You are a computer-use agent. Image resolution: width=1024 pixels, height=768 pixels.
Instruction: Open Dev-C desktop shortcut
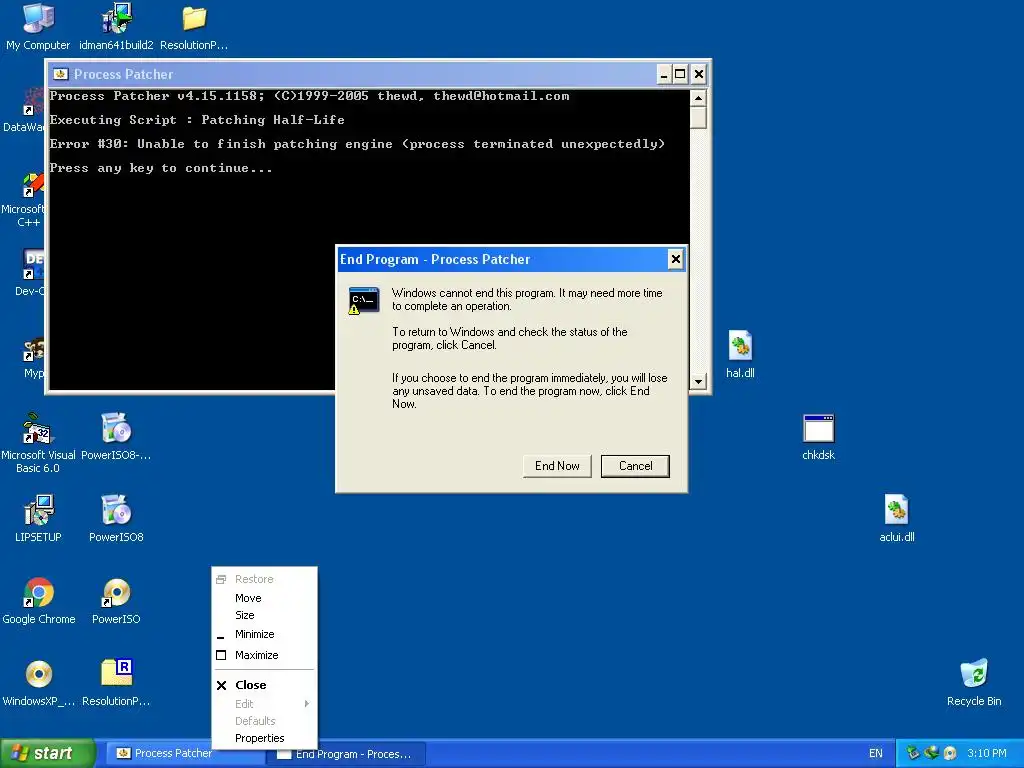coord(30,273)
